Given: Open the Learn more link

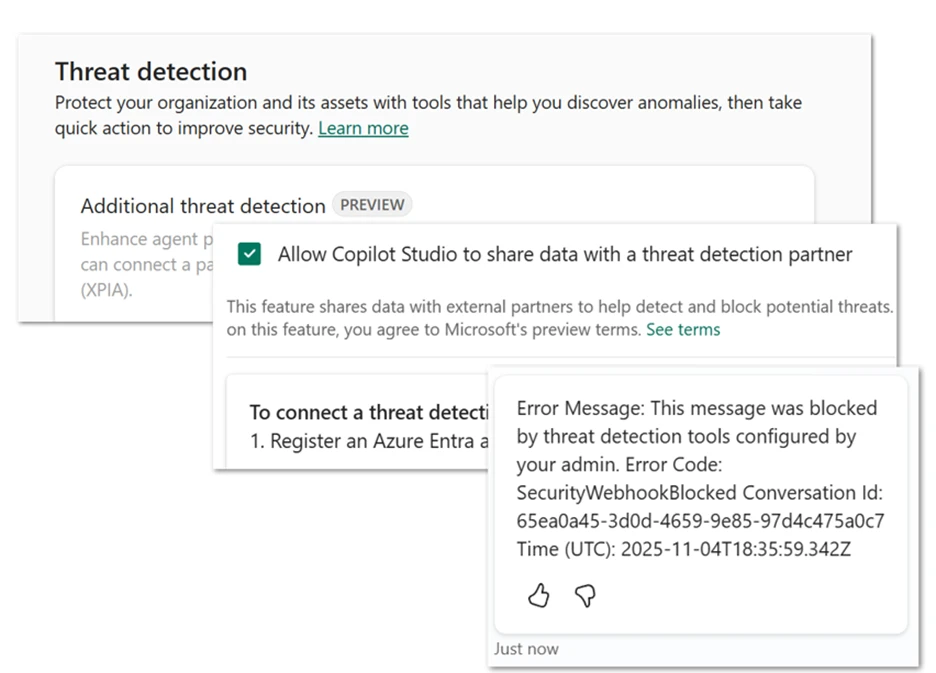Looking at the screenshot, I should [x=363, y=128].
